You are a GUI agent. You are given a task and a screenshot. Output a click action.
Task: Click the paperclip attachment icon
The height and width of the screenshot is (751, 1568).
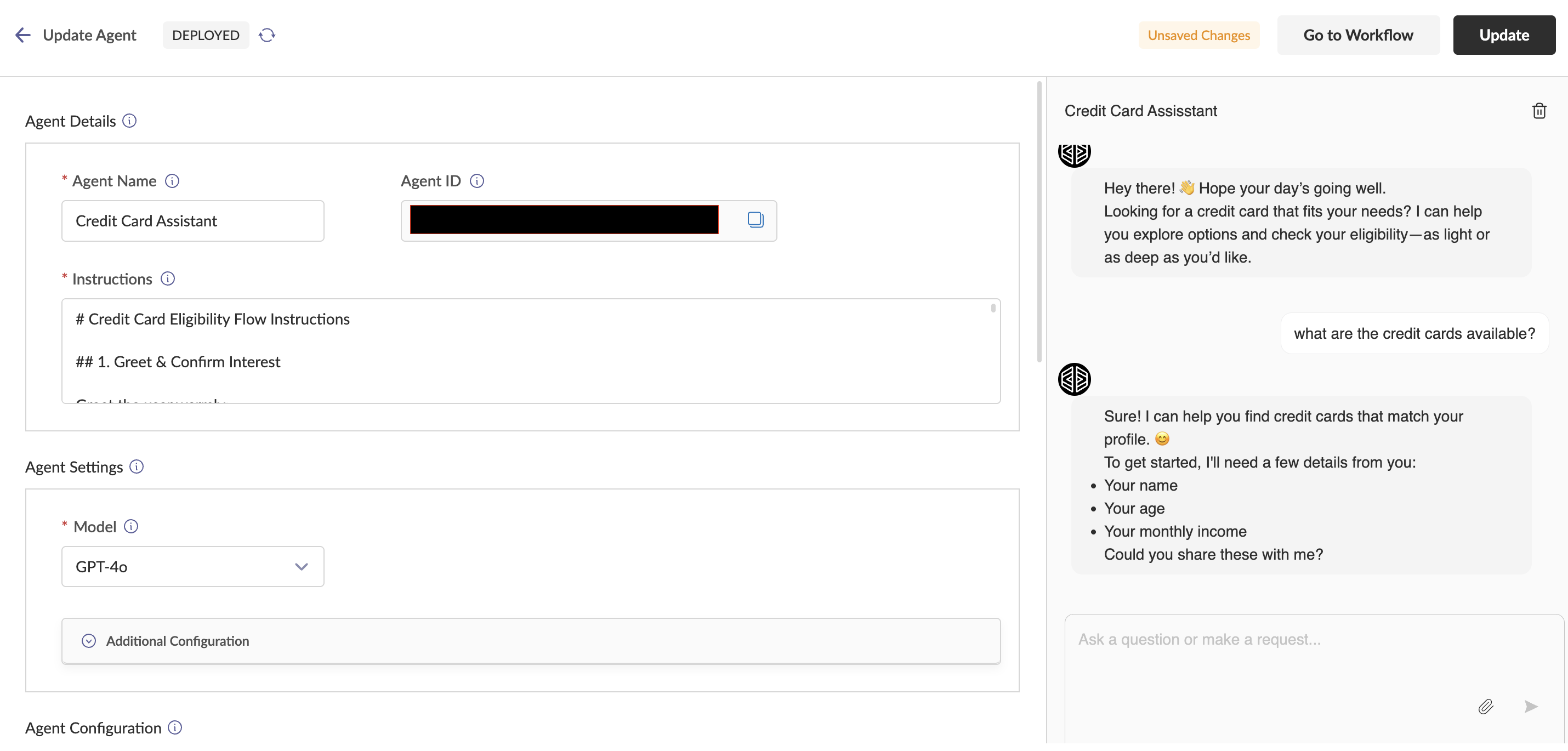tap(1485, 706)
